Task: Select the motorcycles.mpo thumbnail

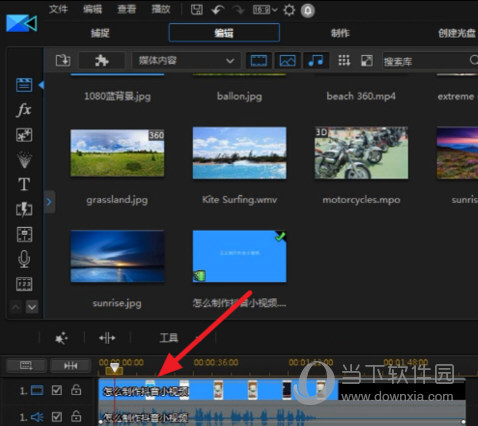Action: point(361,153)
